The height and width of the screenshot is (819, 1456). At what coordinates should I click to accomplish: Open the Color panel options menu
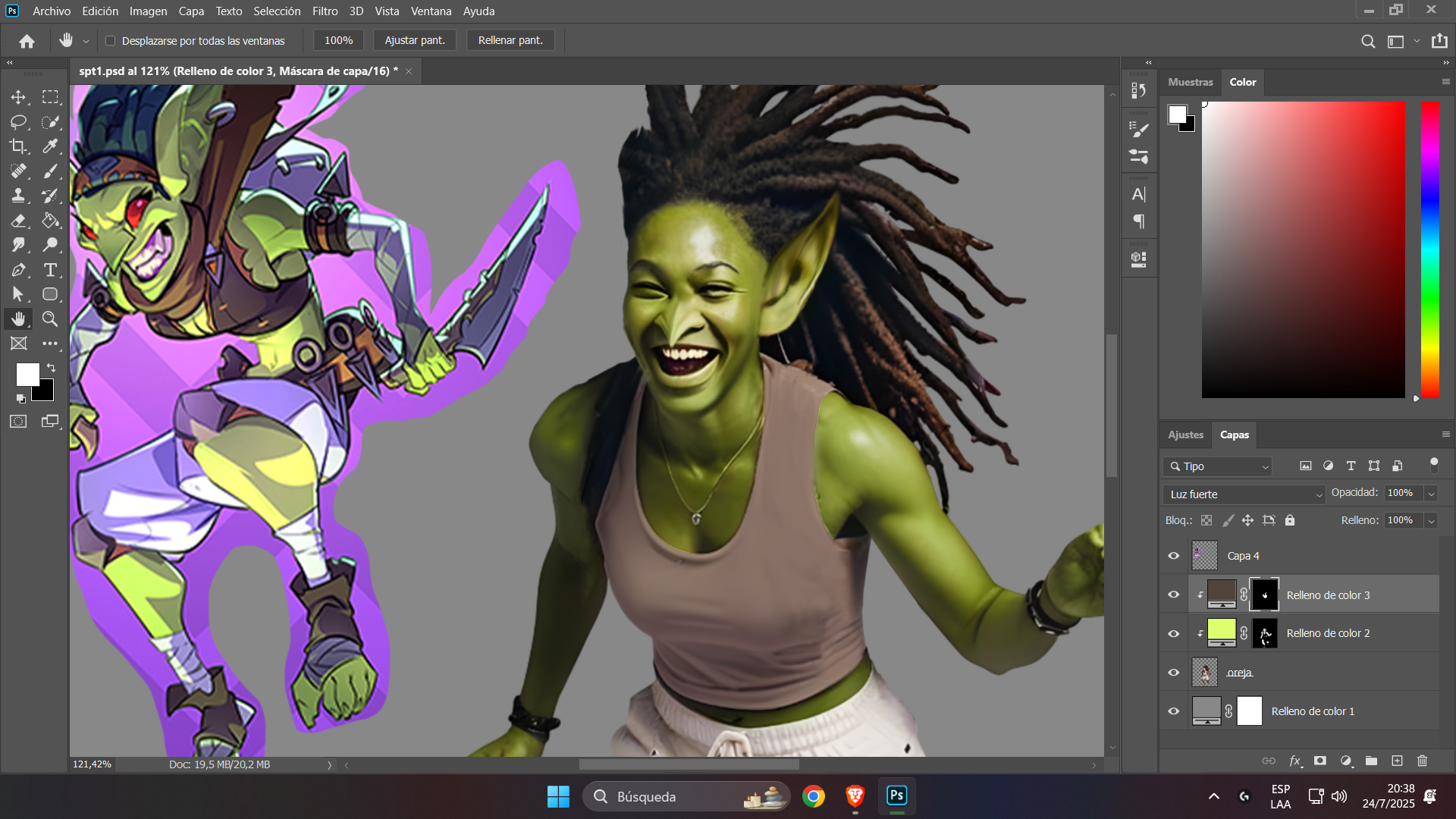[x=1445, y=82]
